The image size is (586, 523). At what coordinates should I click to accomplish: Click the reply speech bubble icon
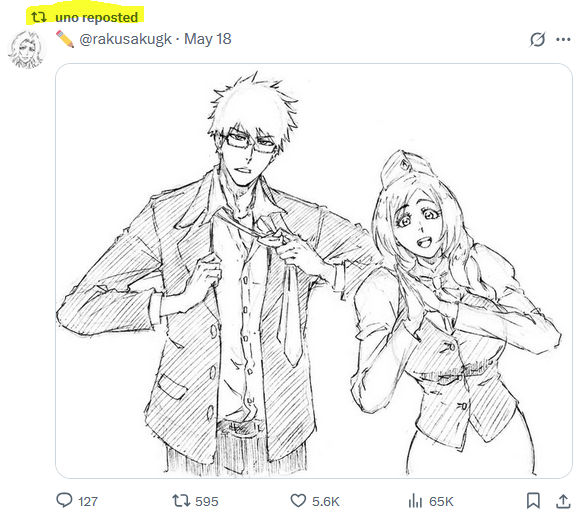pos(64,500)
